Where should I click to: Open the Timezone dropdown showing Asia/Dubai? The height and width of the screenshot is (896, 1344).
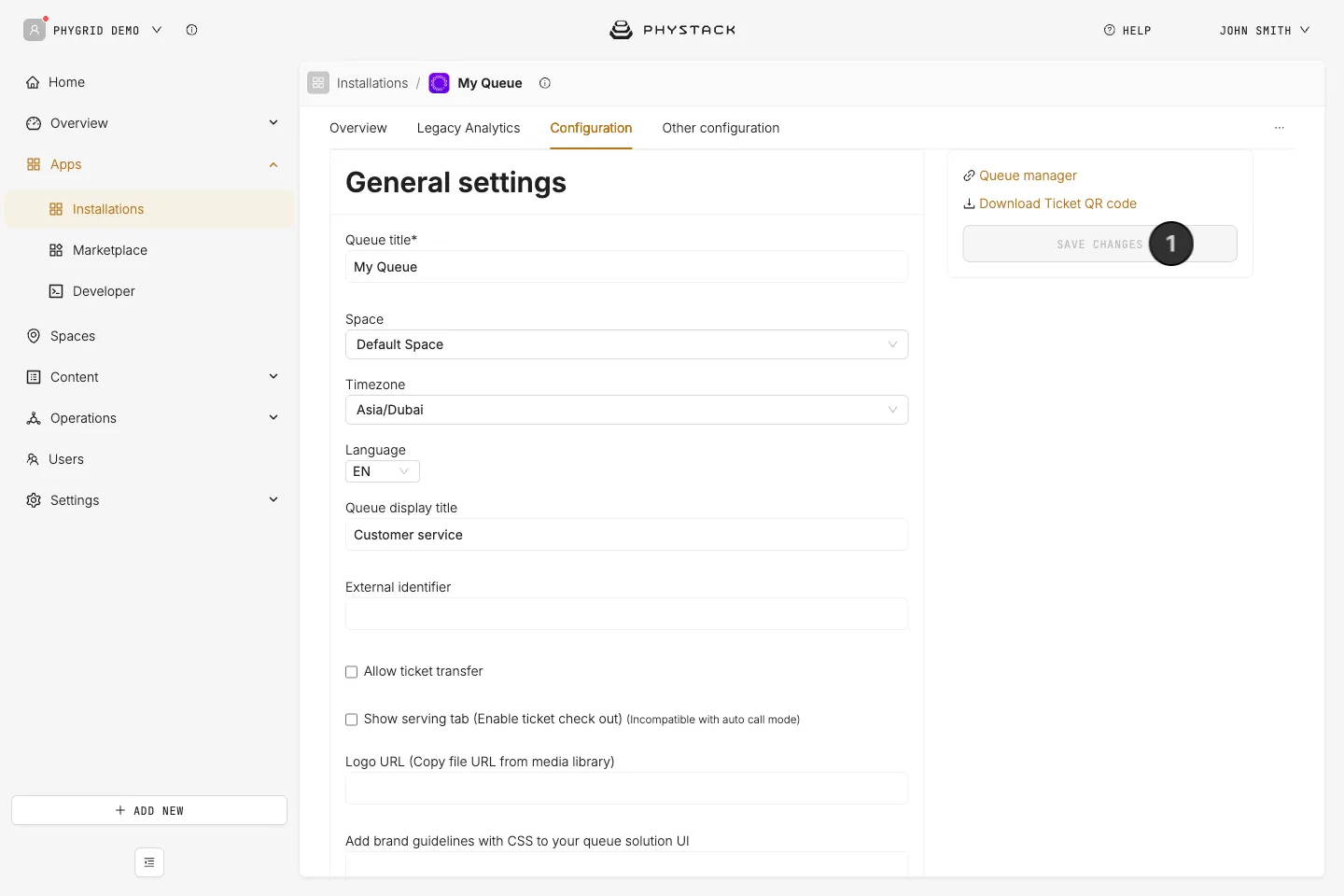coord(626,410)
